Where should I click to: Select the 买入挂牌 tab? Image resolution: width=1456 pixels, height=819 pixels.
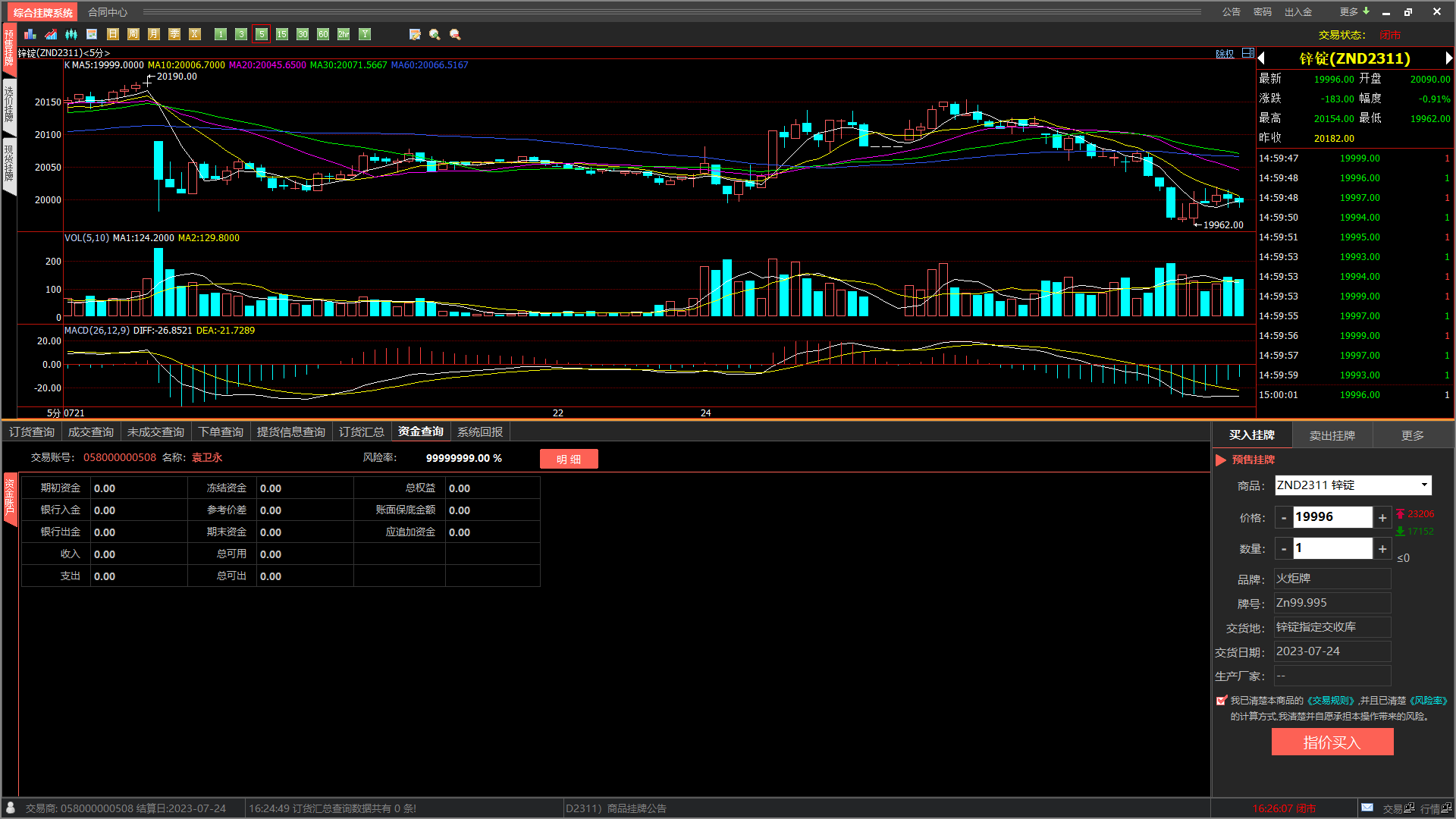pyautogui.click(x=1252, y=435)
